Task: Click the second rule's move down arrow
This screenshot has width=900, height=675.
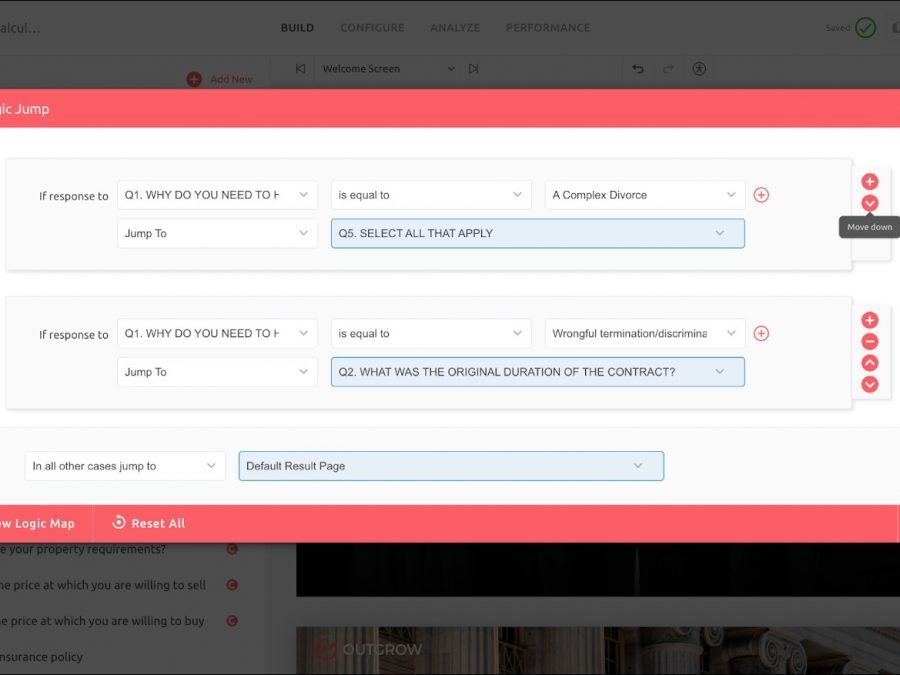Action: point(870,384)
